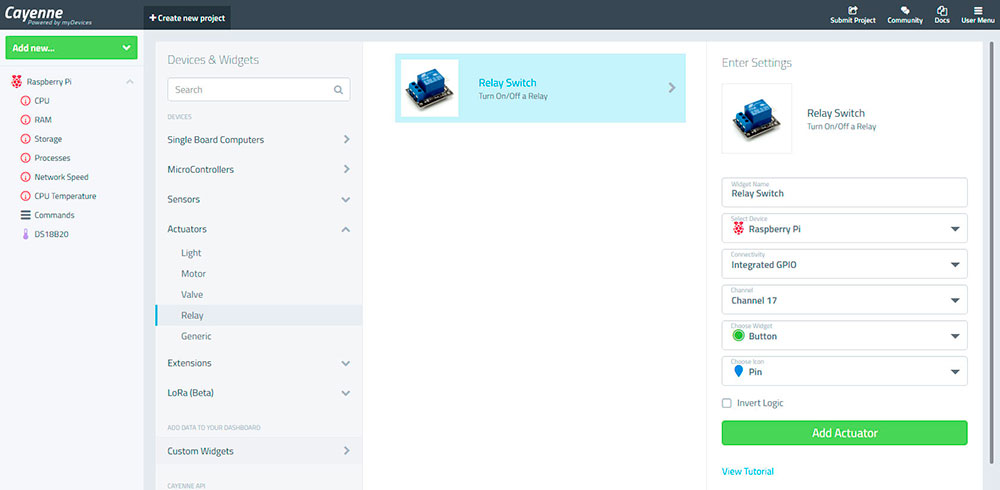Click Create new project tab

pyautogui.click(x=187, y=18)
